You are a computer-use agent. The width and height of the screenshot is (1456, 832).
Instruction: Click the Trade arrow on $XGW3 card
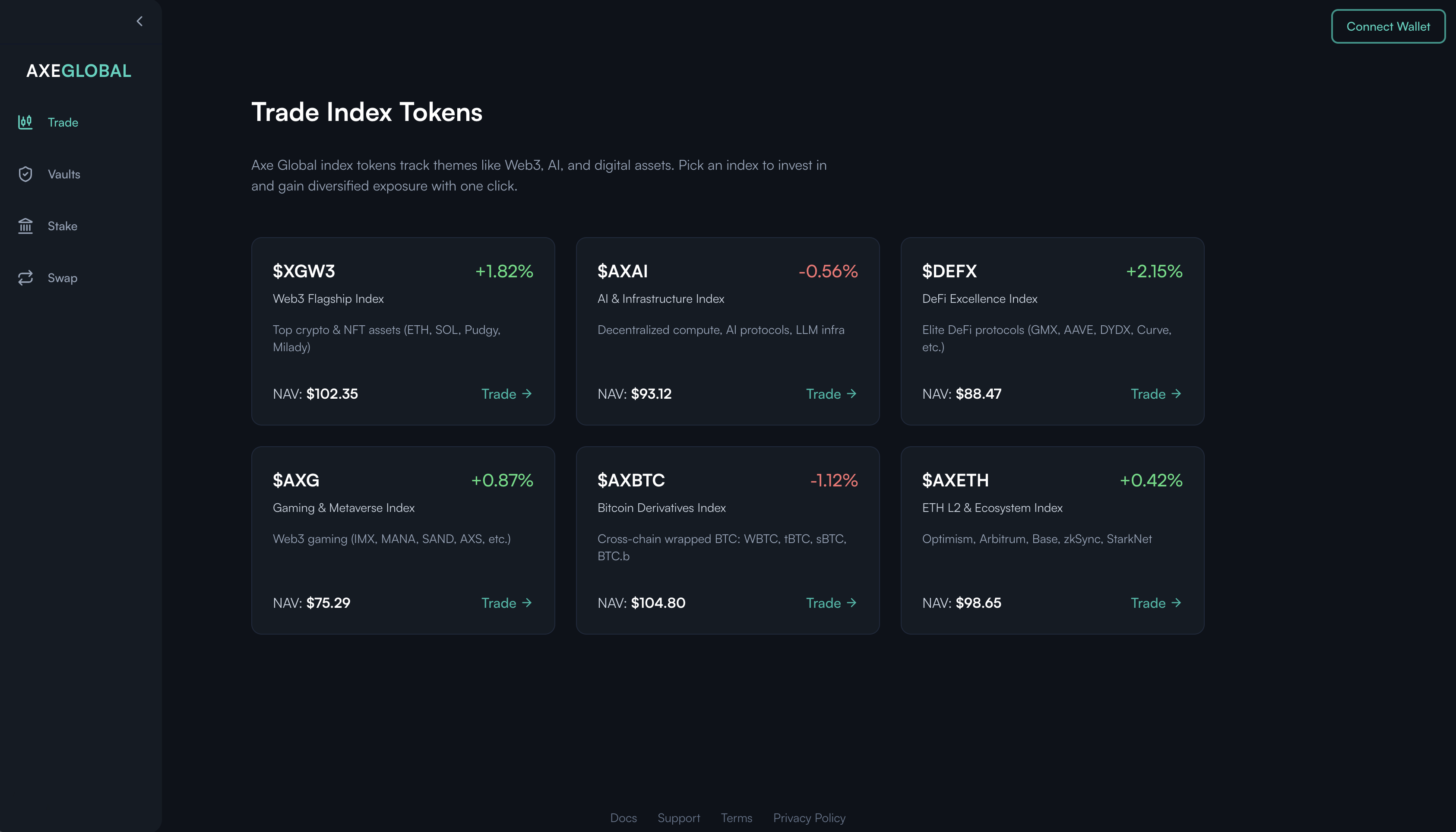pyautogui.click(x=506, y=394)
